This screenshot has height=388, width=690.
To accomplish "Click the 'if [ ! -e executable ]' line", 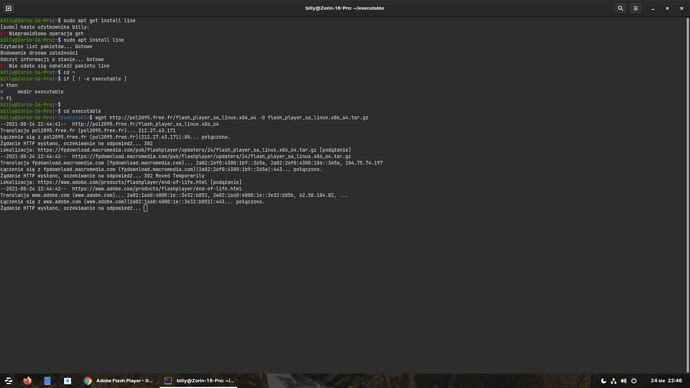I will 95,79.
